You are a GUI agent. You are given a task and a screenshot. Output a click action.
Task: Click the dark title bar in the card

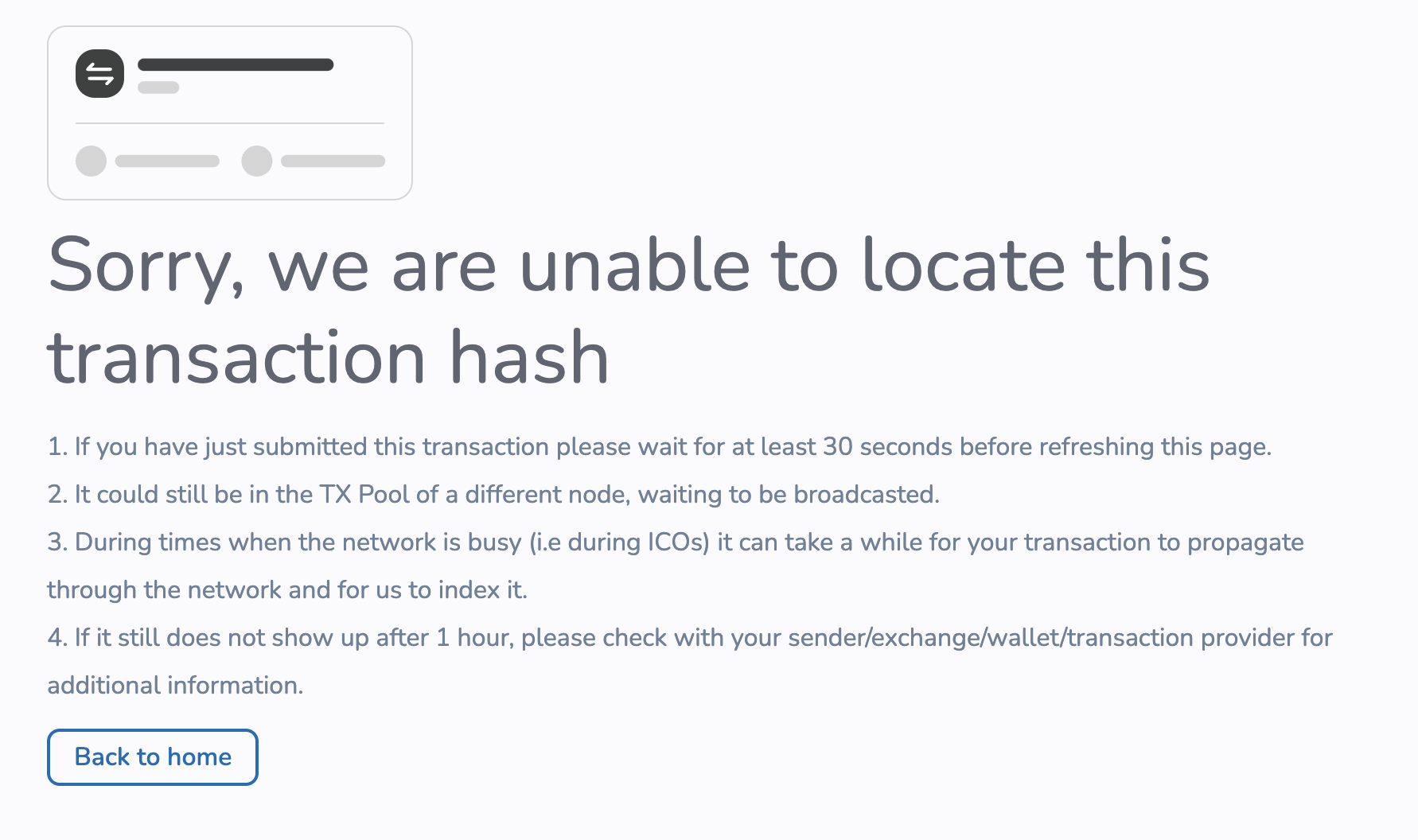coord(235,64)
